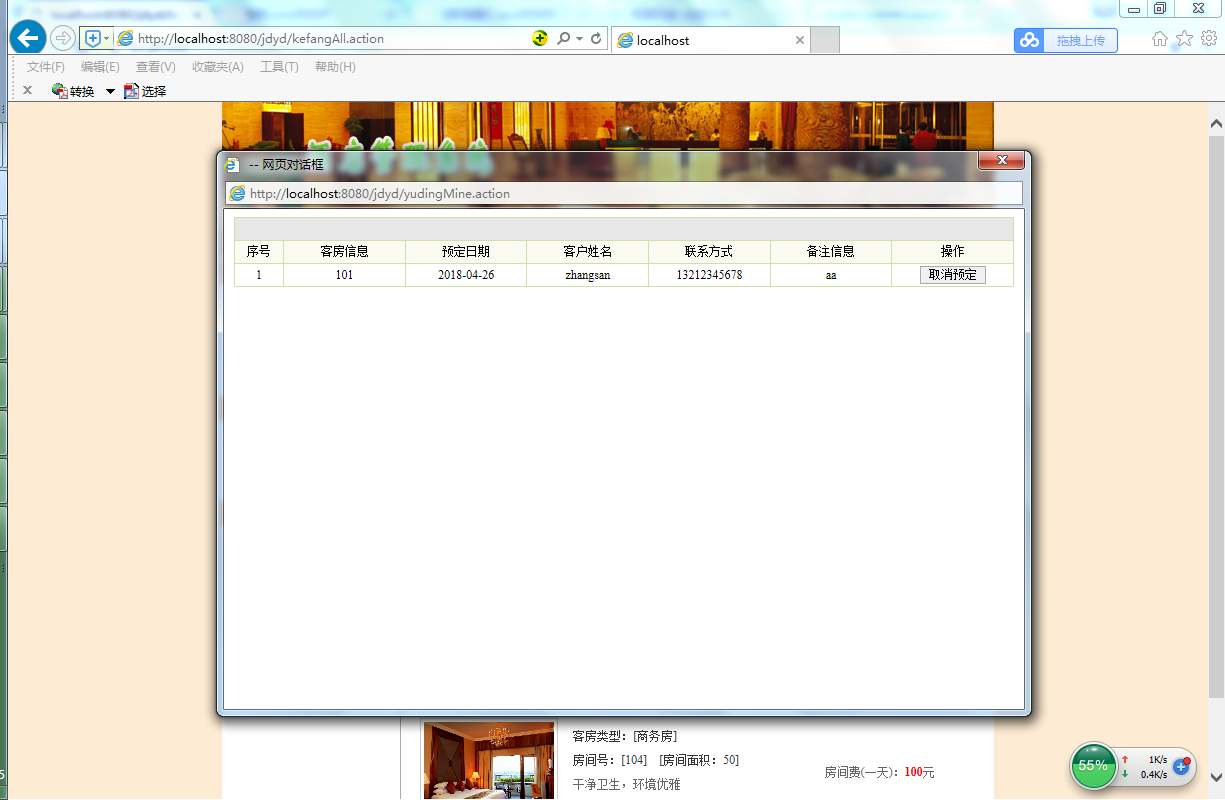
Task: Click the 取消预定 button for room 101
Action: (x=952, y=275)
